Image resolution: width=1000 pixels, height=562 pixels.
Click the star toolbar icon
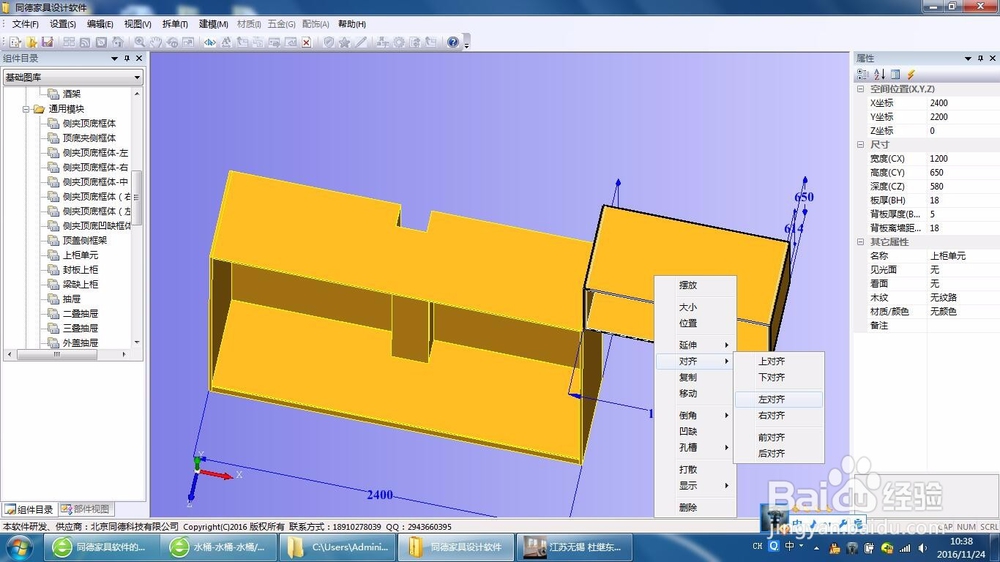(x=344, y=42)
